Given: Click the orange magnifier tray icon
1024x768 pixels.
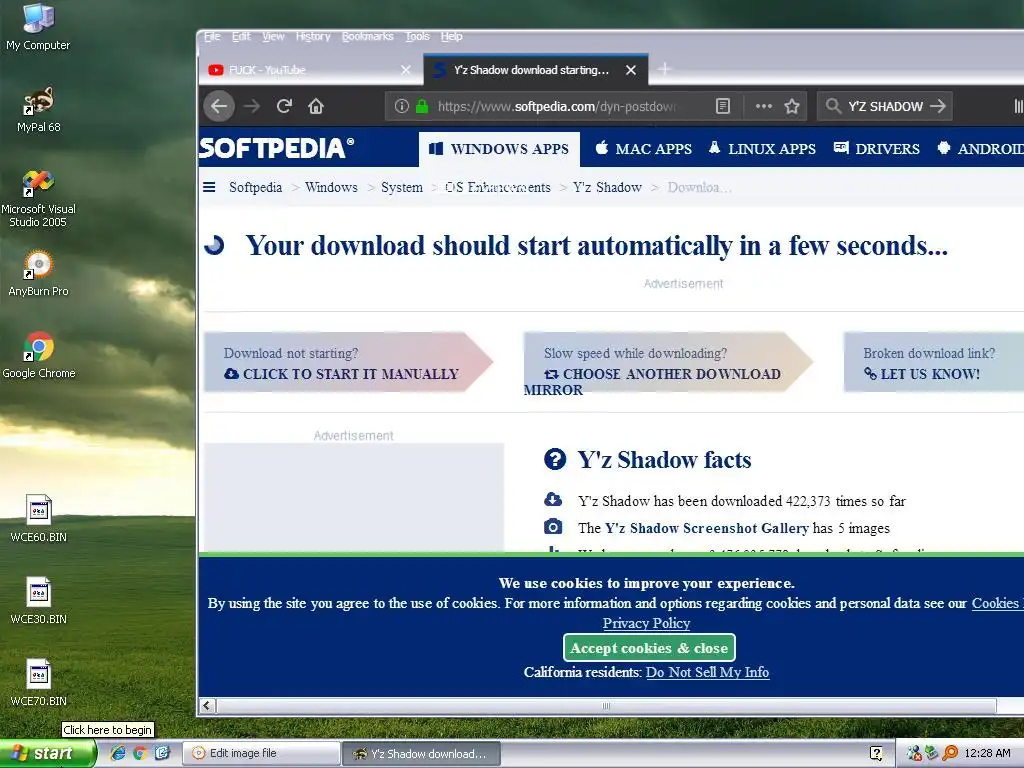Looking at the screenshot, I should (950, 753).
